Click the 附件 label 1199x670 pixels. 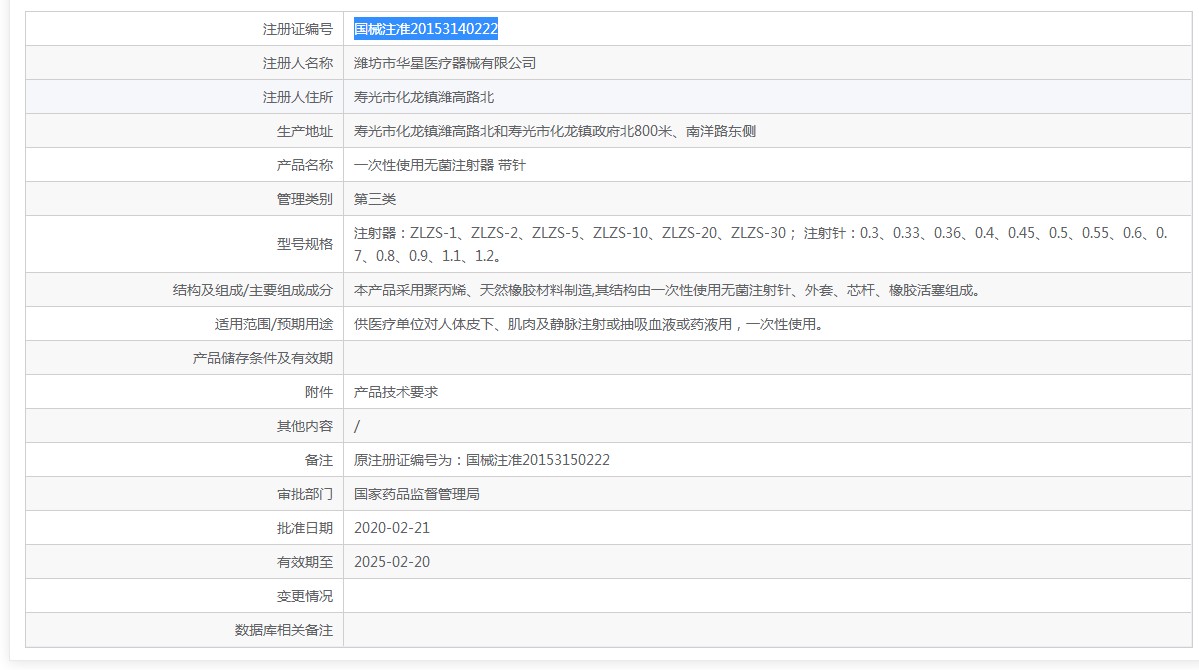(319, 392)
